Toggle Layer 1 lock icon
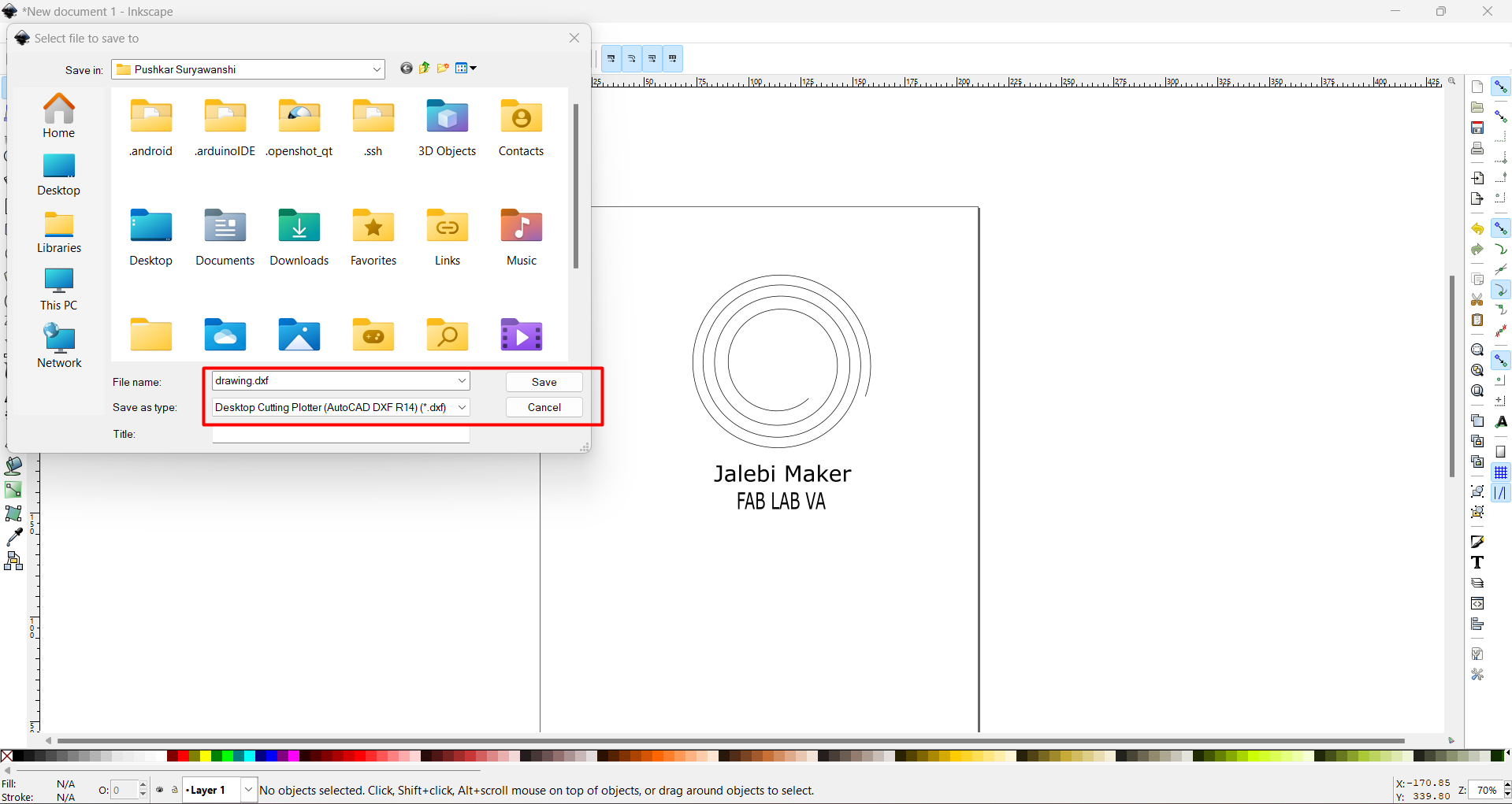This screenshot has height=804, width=1512. [175, 790]
